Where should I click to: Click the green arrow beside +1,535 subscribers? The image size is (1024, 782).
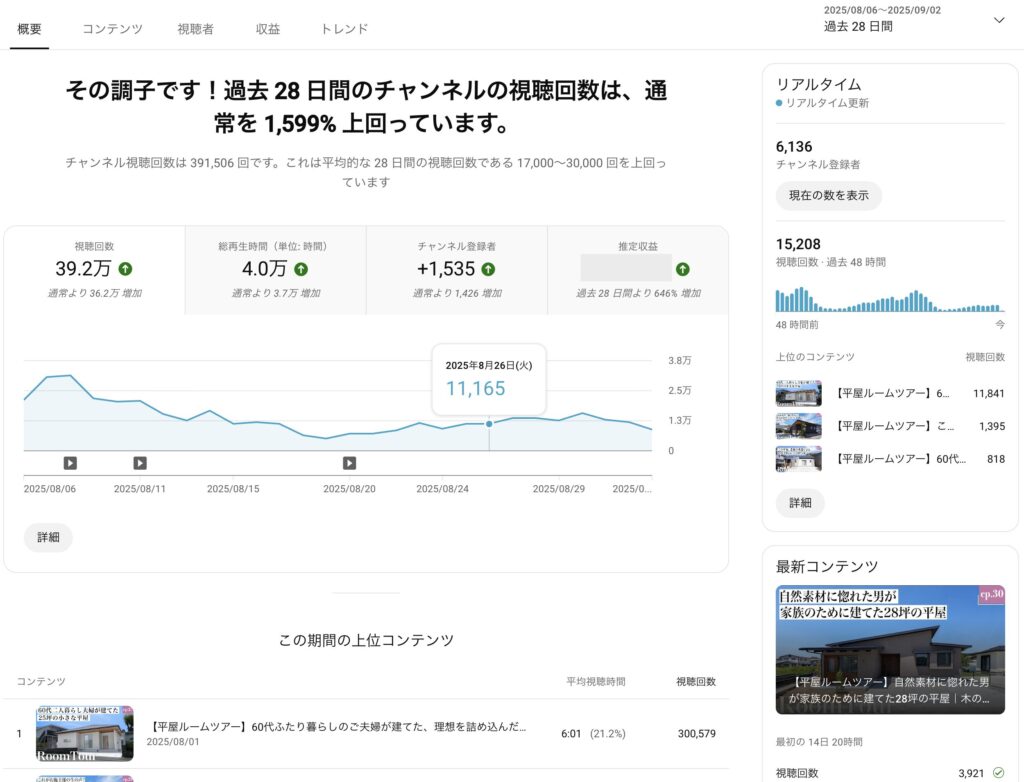click(x=488, y=269)
